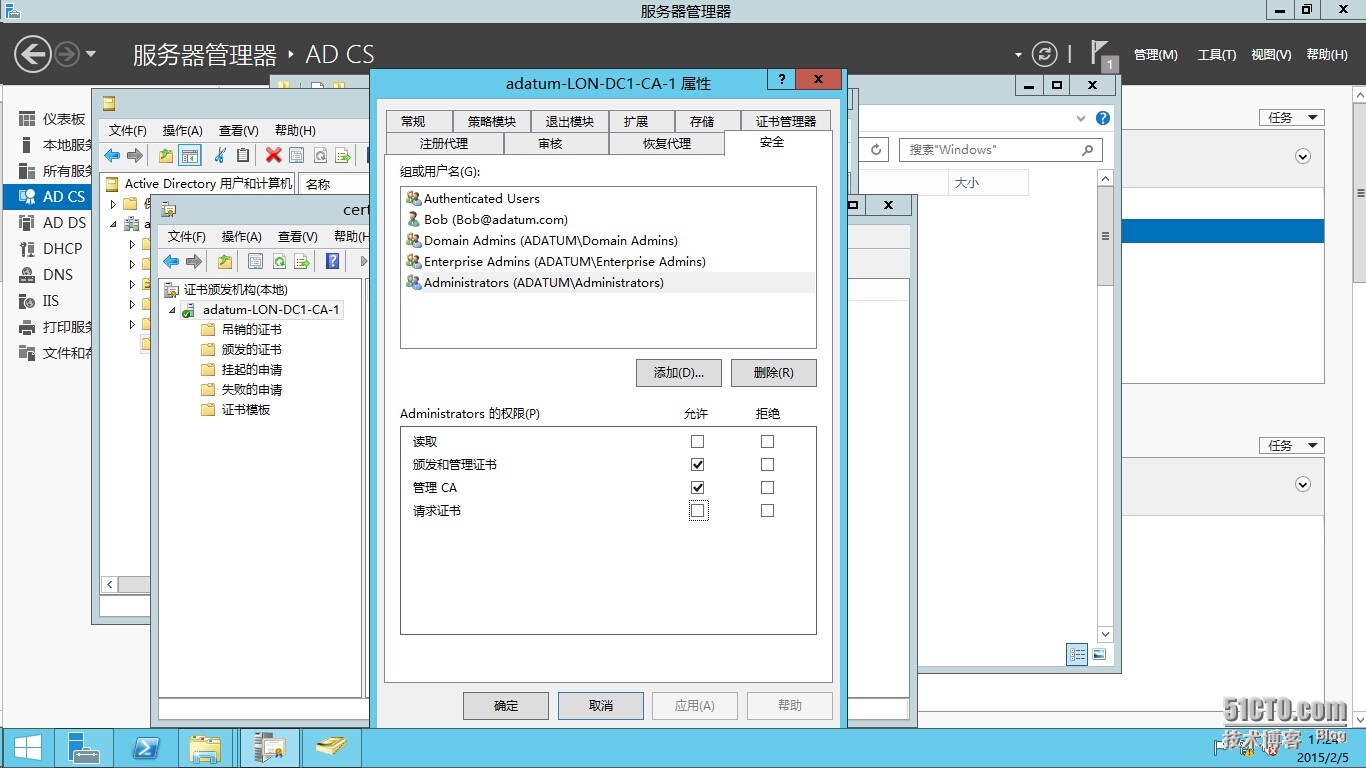Open the Server Manager notifications flag
1366x768 pixels.
click(x=1101, y=54)
